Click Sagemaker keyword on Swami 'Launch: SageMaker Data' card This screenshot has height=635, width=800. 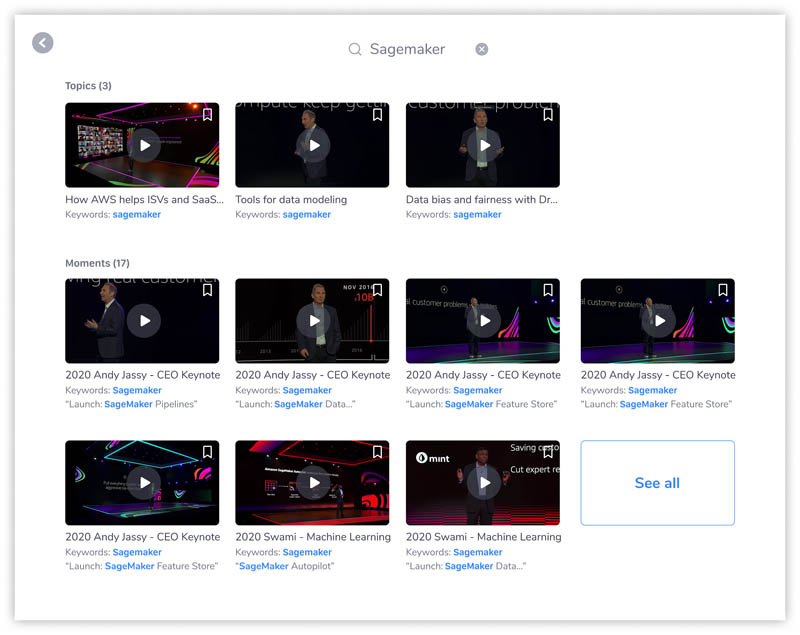click(x=478, y=552)
